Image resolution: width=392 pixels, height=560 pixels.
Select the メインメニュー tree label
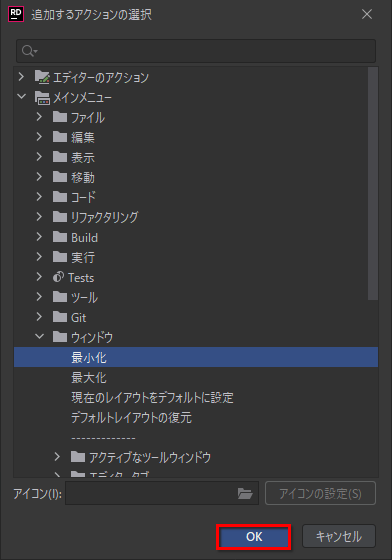tap(82, 98)
